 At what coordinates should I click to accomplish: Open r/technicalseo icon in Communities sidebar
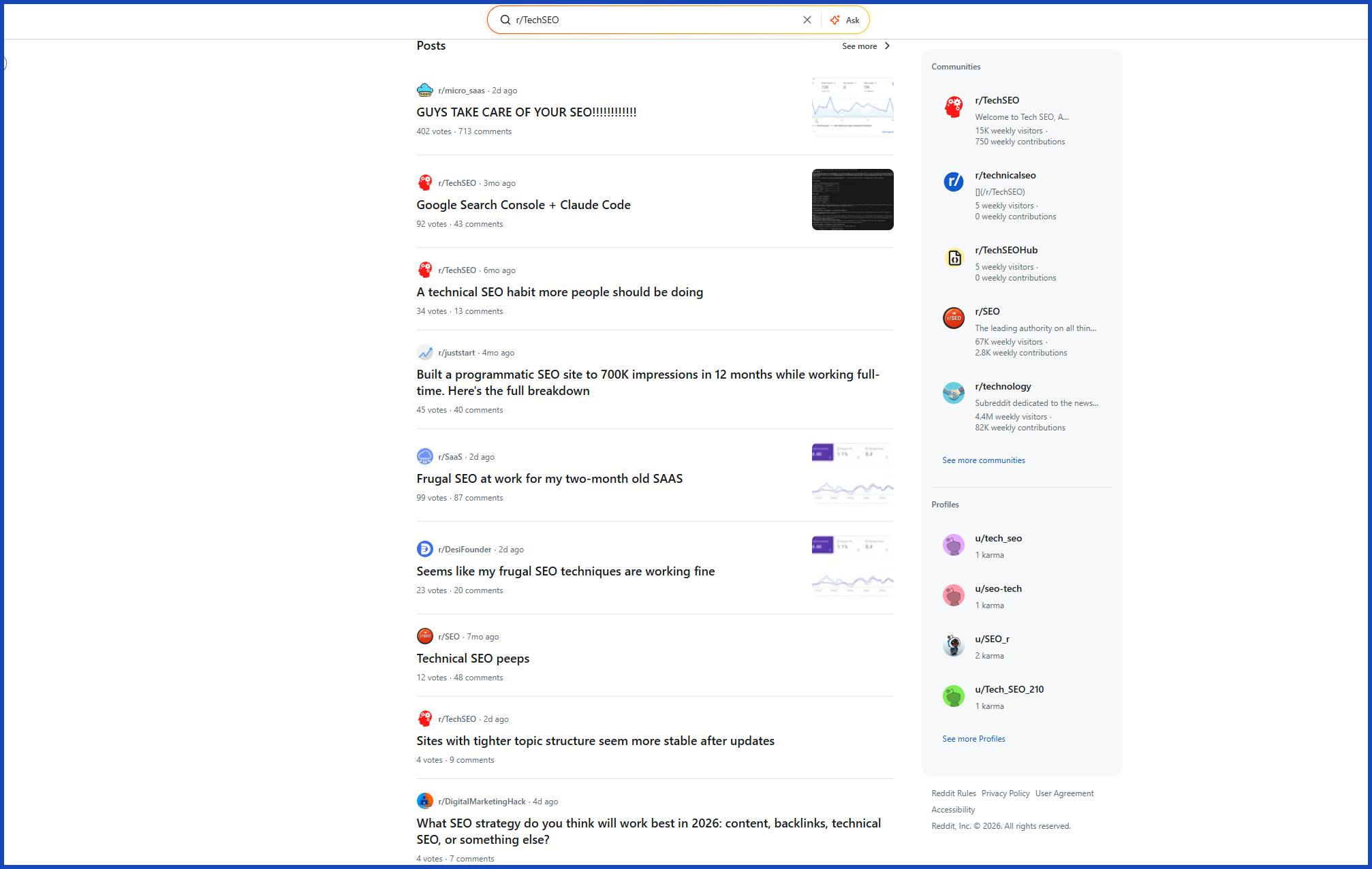click(x=954, y=182)
